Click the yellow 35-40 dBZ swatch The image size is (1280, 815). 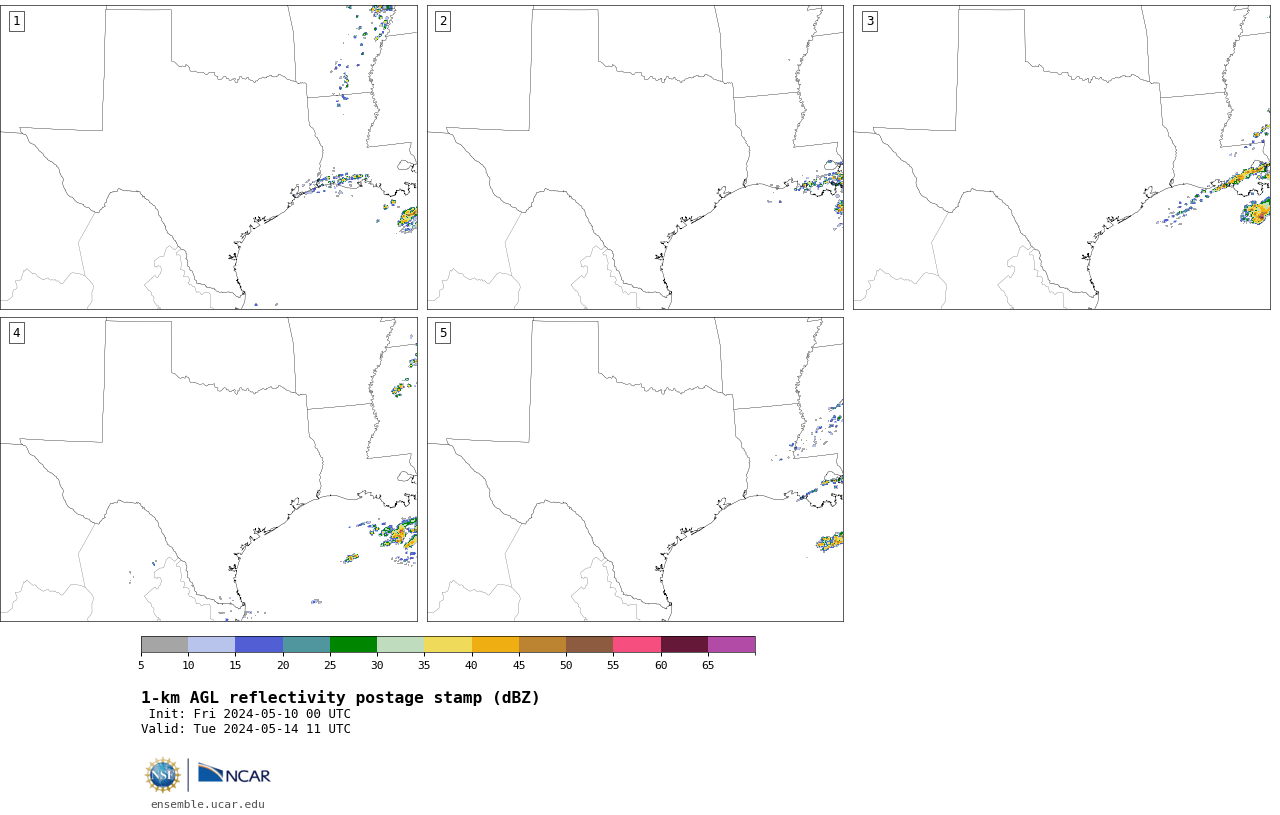click(x=448, y=644)
